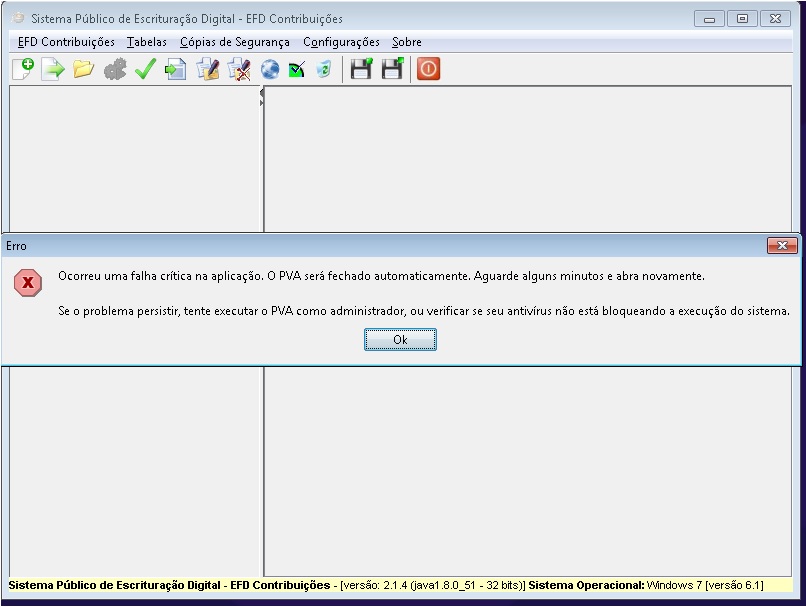Viewport: 806px width, 607px height.
Task: Click the new document icon with green plus
Action: click(22, 69)
